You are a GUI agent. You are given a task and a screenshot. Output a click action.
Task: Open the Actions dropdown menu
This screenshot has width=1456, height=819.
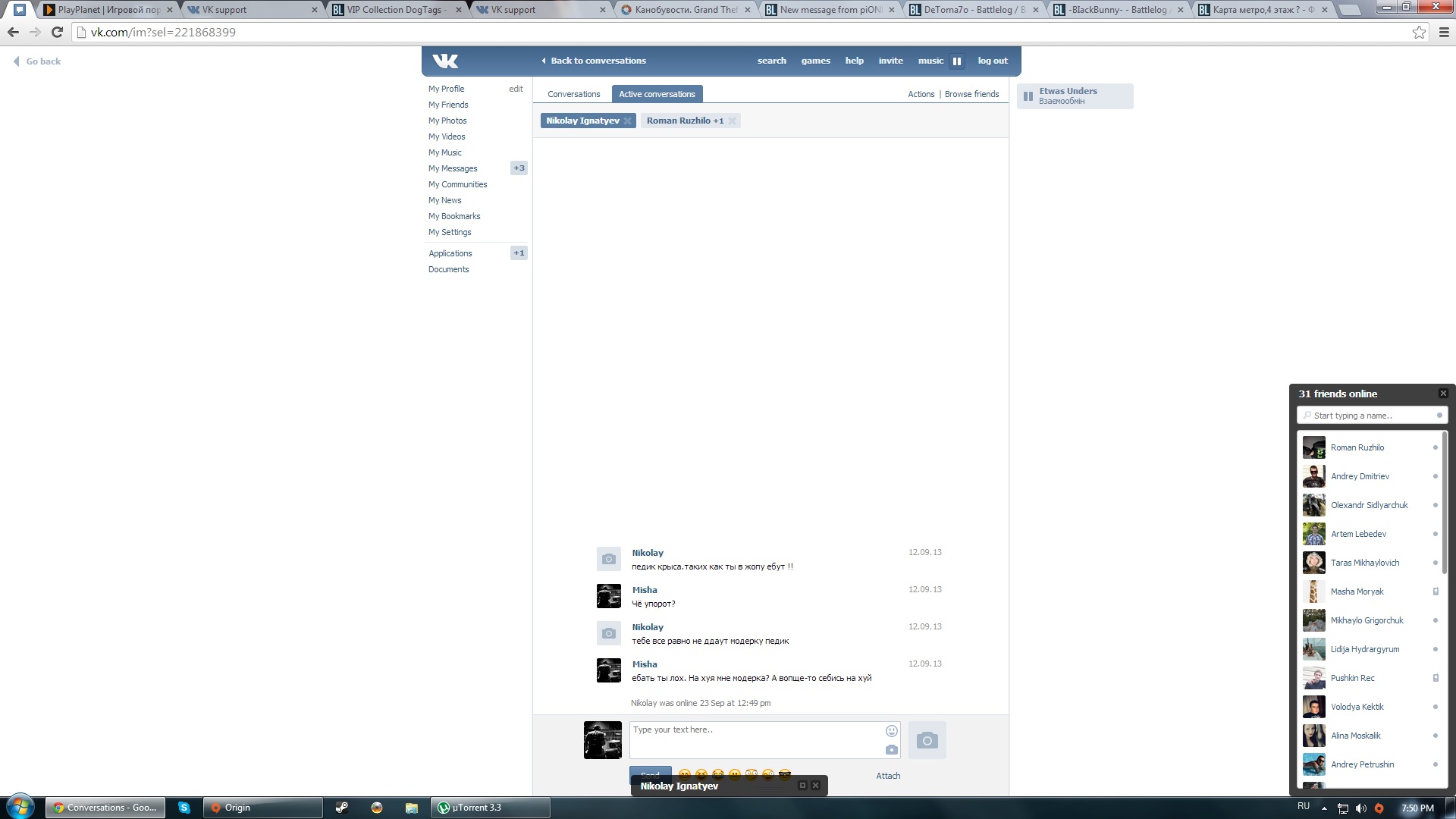pyautogui.click(x=921, y=94)
